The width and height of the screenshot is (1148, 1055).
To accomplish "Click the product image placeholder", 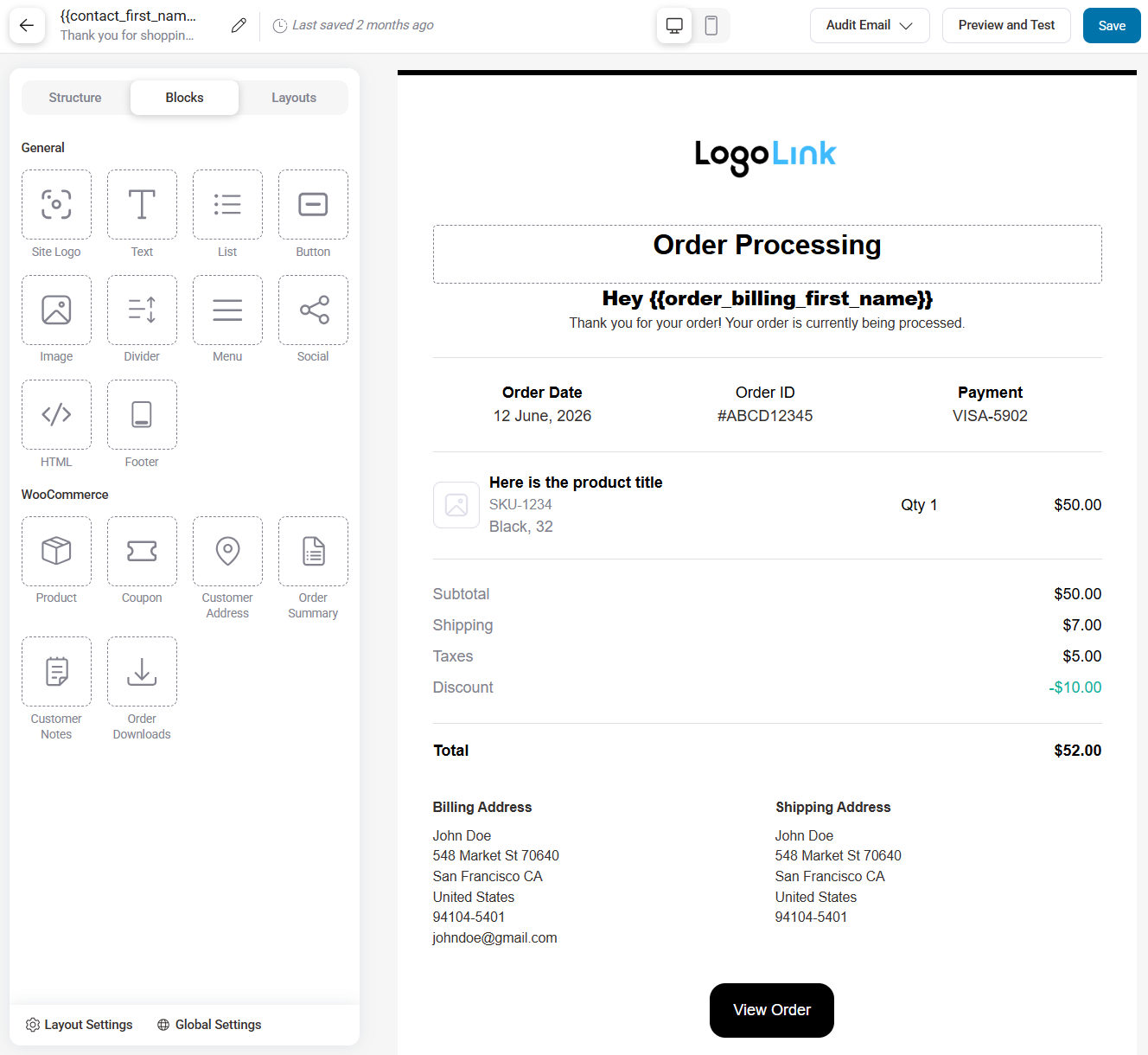I will [456, 505].
